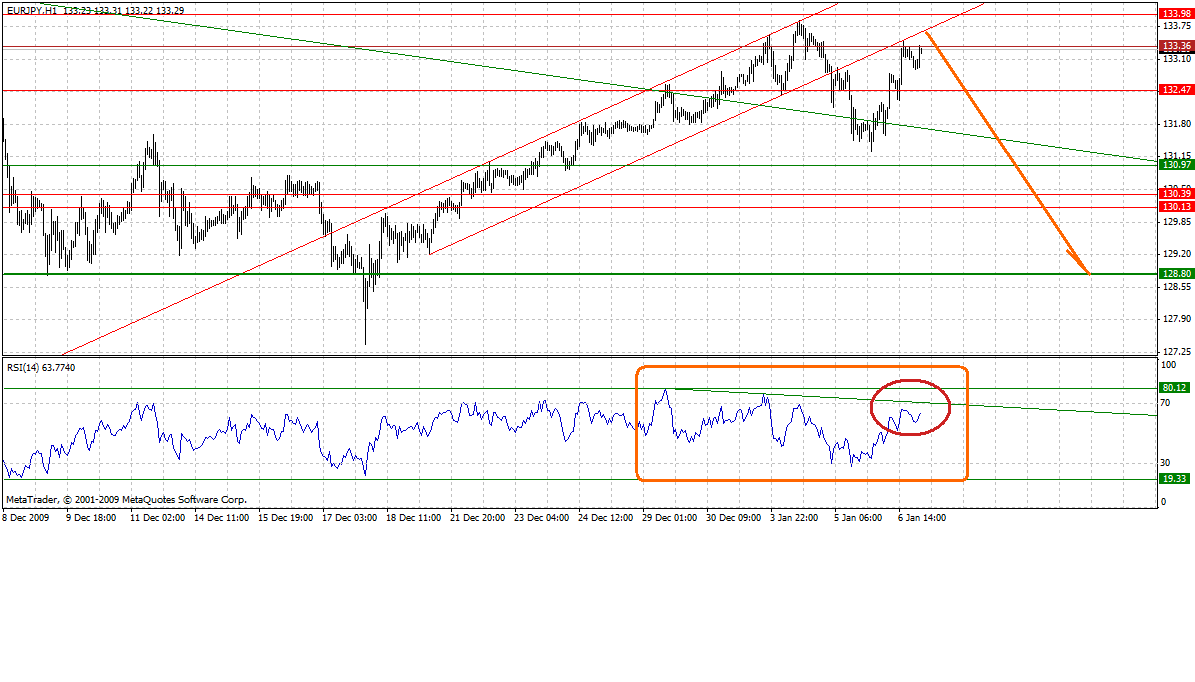
Task: Click the 8 Dec 2009 date label
Action: tap(26, 517)
